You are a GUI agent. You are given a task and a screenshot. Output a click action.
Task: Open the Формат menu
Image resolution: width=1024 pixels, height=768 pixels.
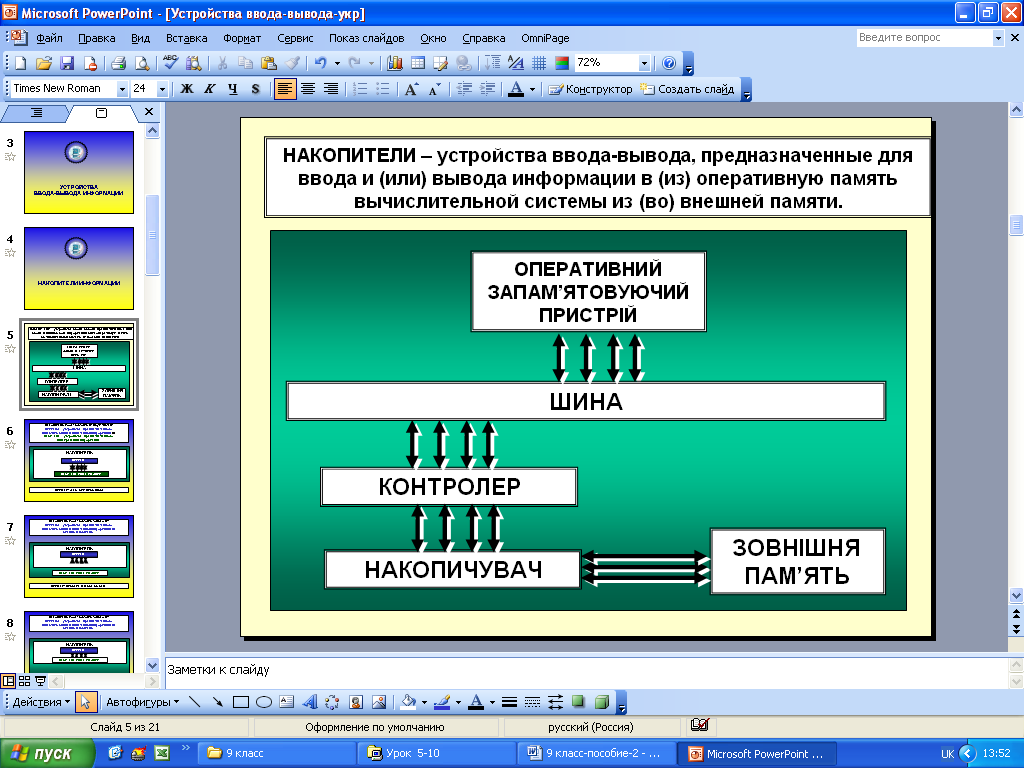coord(242,38)
